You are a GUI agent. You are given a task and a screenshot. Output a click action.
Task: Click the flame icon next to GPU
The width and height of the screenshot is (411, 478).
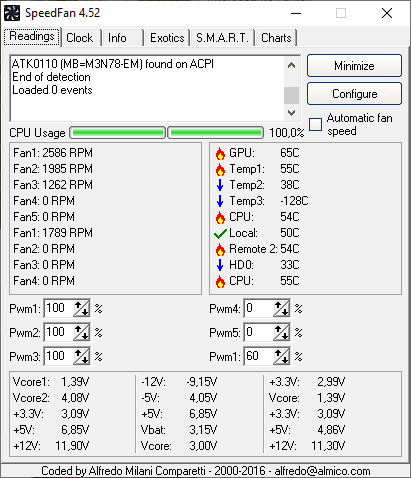coord(220,153)
